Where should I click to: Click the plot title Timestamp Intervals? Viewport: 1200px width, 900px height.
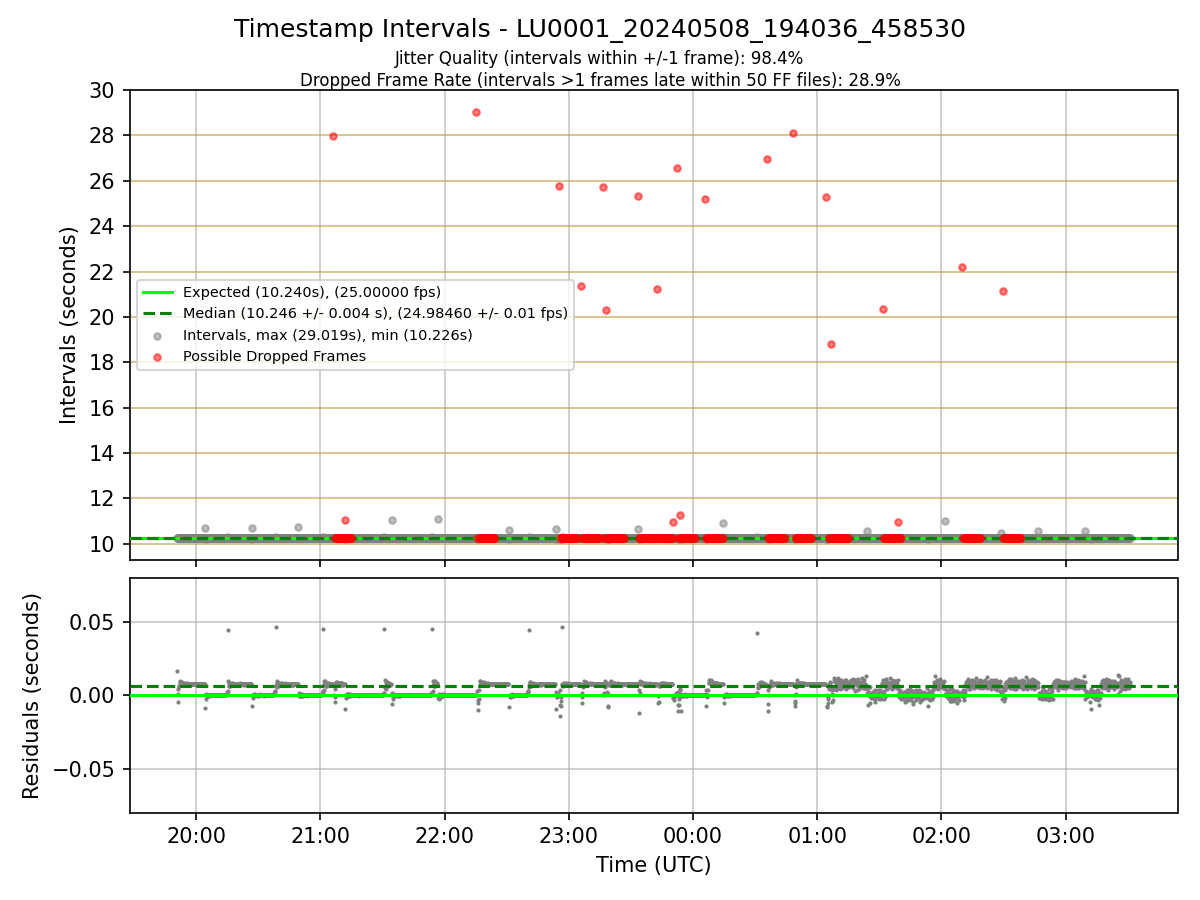[600, 29]
